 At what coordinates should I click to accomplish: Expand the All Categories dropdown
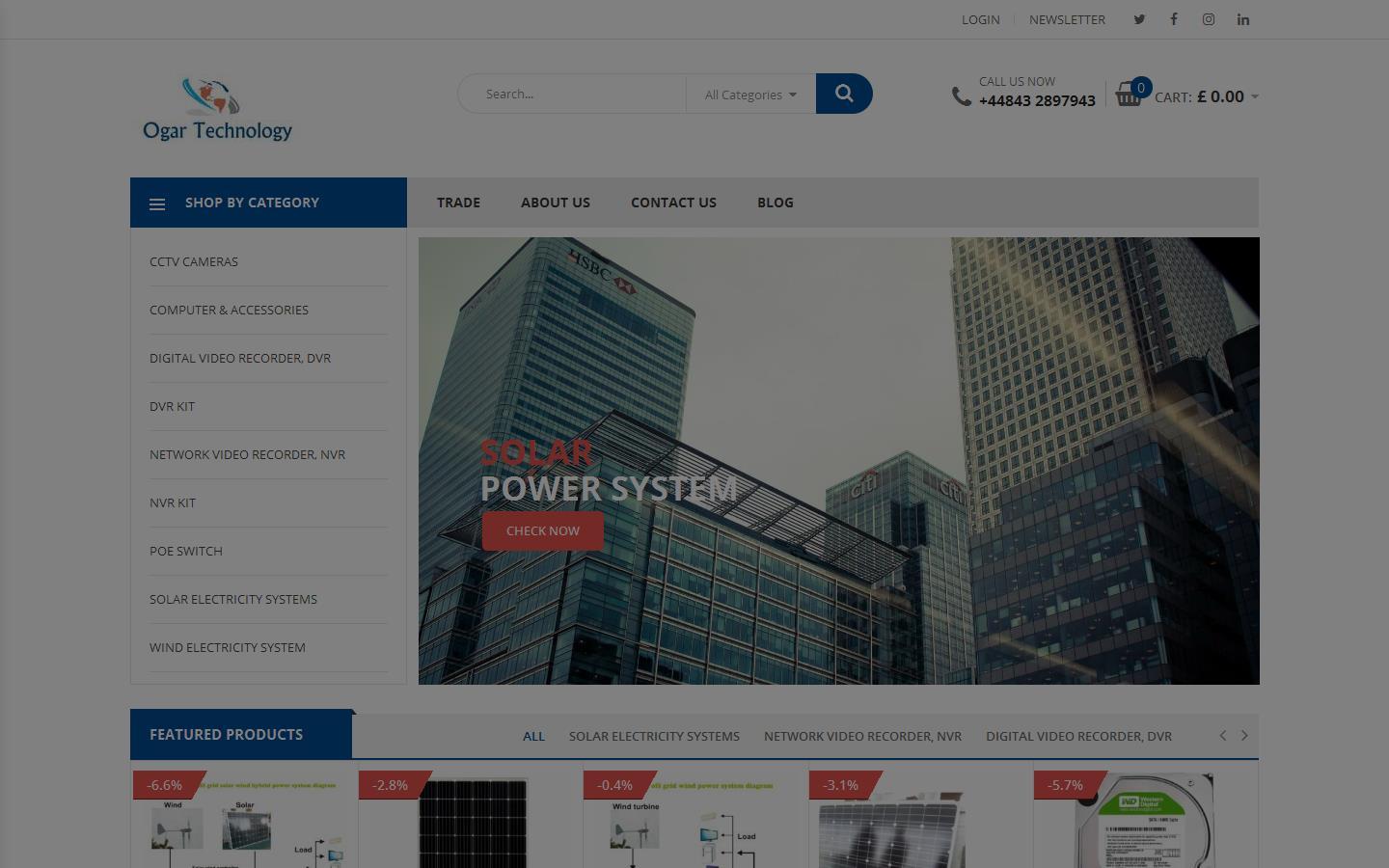click(x=750, y=95)
